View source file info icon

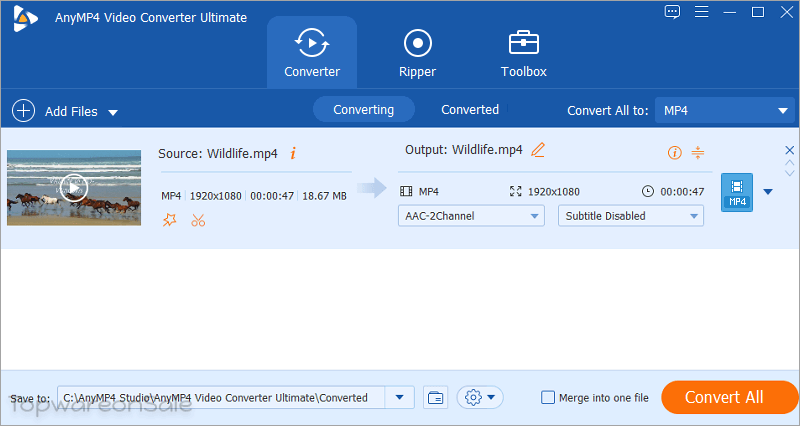pos(293,153)
